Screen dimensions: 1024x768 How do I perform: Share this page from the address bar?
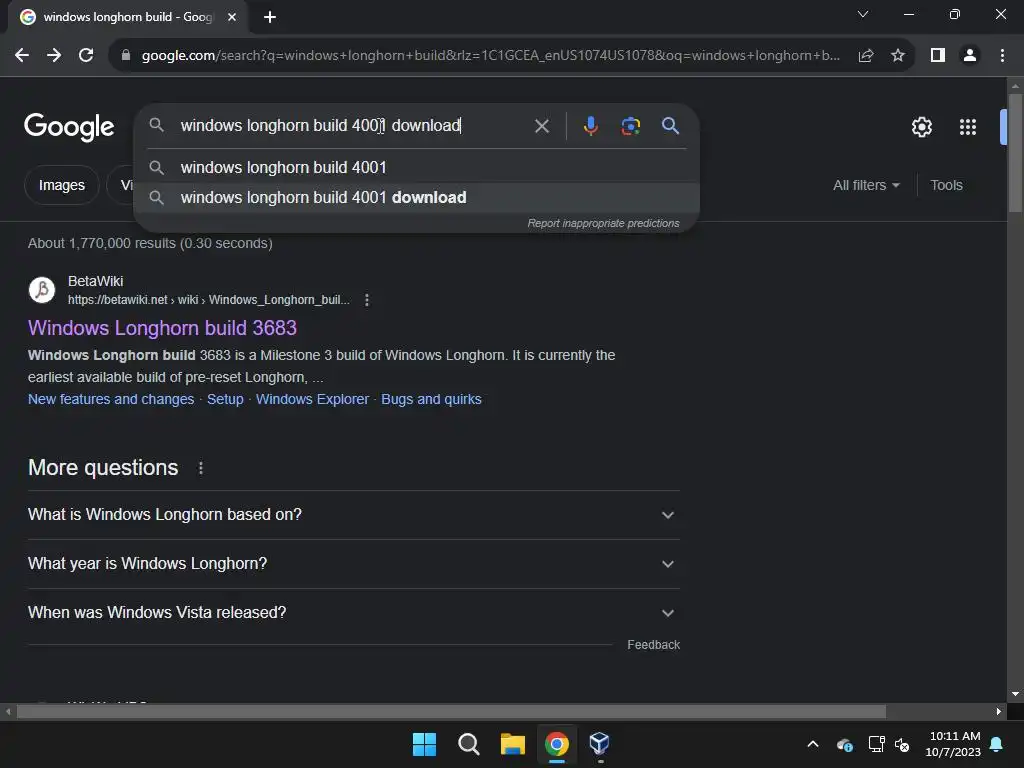coord(866,56)
